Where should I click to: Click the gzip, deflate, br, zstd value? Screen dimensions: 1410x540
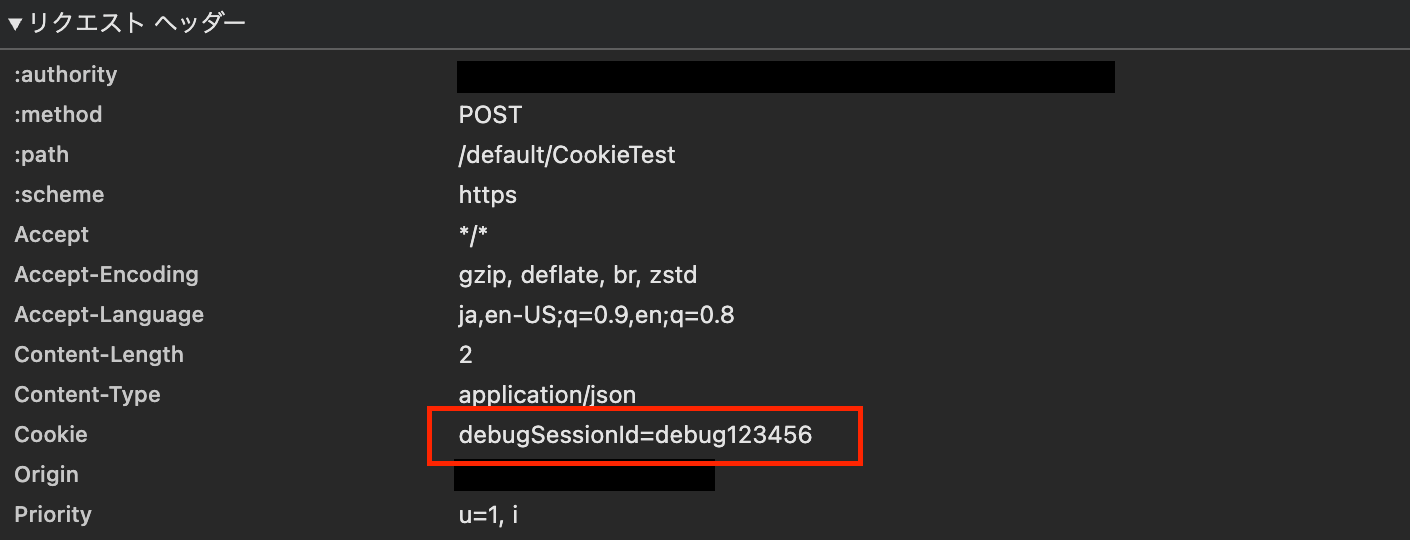(x=578, y=275)
